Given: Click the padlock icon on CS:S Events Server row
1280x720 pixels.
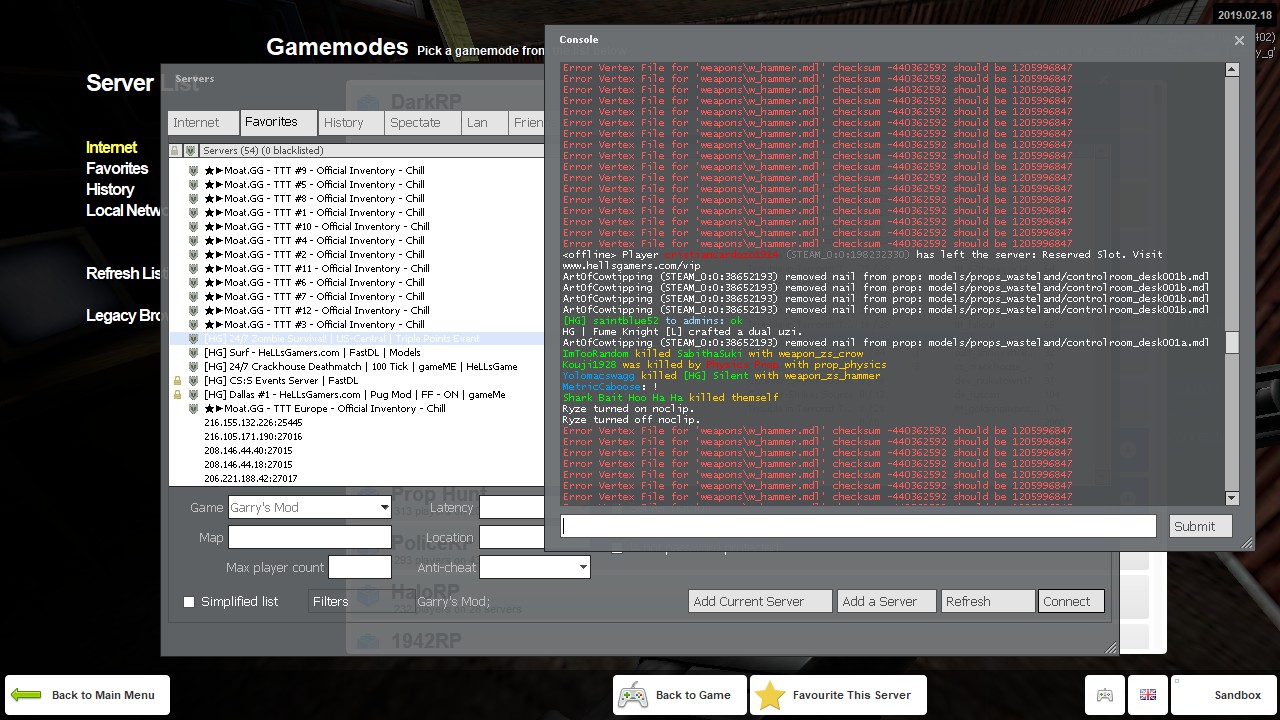Looking at the screenshot, I should [x=177, y=380].
